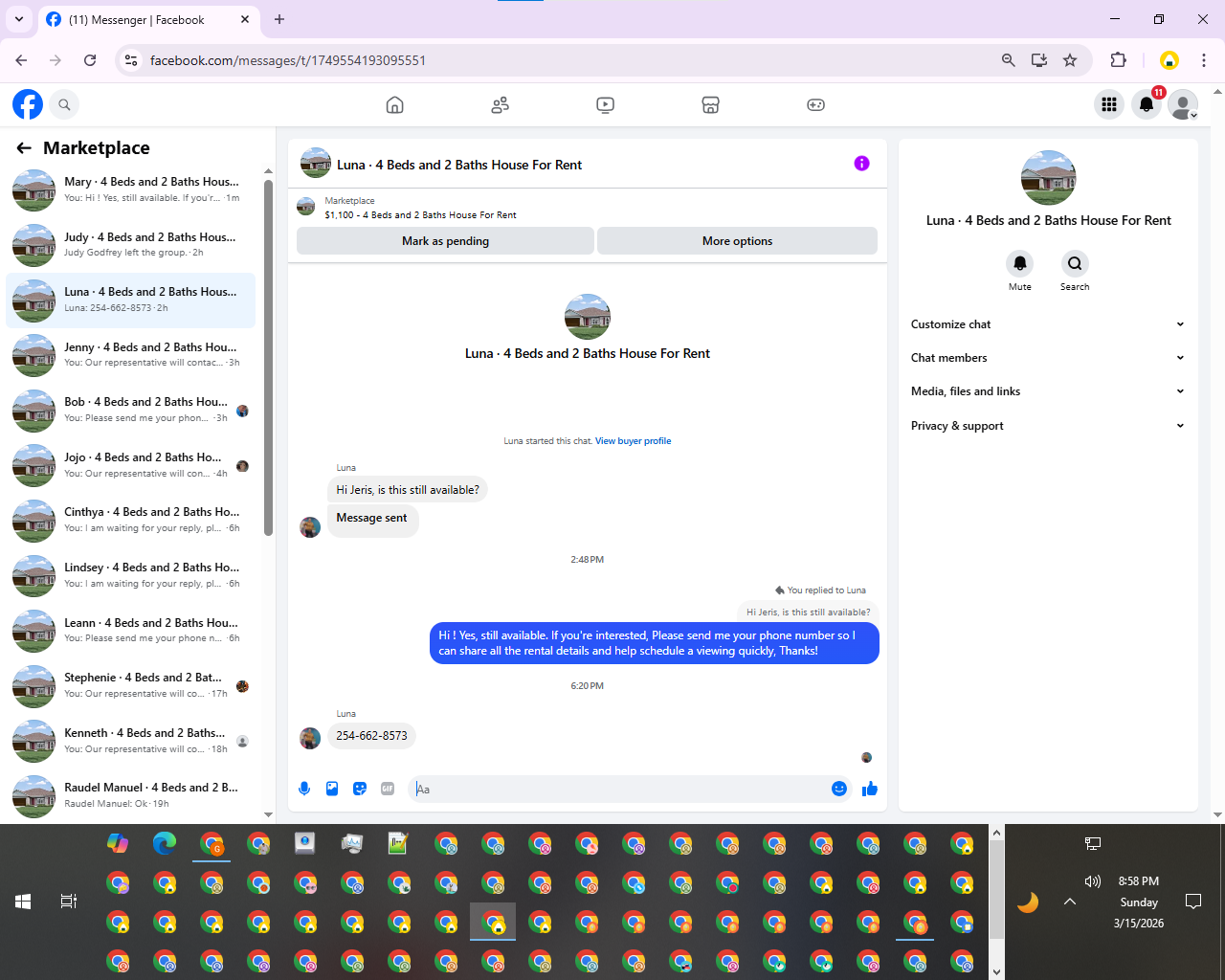Expand the Customize chat section

coord(1048,324)
